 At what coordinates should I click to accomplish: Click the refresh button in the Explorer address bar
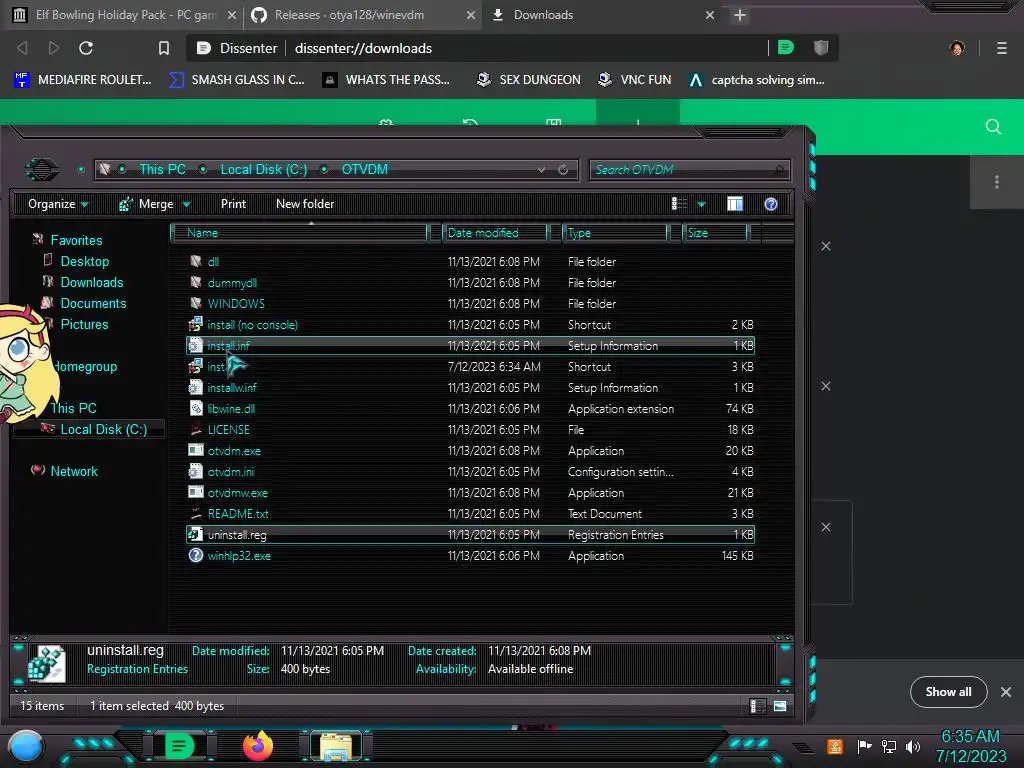coord(563,170)
